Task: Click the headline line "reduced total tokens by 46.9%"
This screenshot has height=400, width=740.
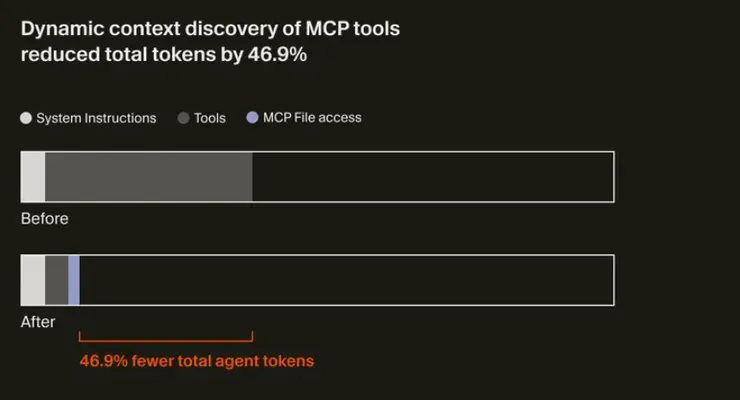Action: coord(164,55)
